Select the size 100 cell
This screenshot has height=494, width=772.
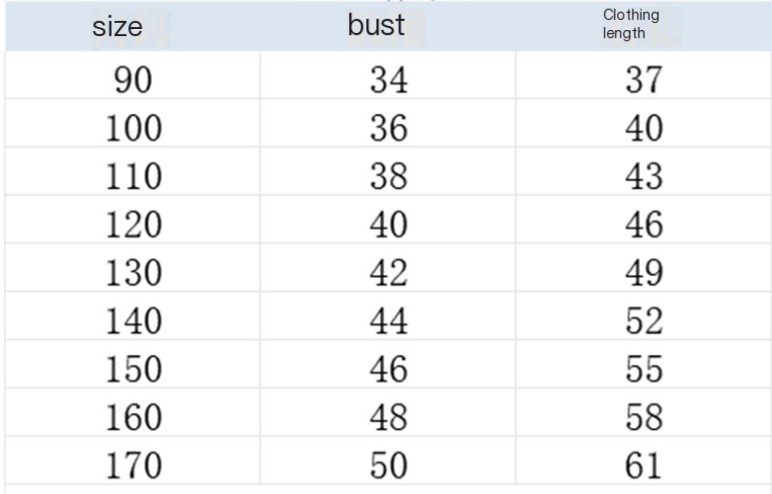(x=133, y=129)
